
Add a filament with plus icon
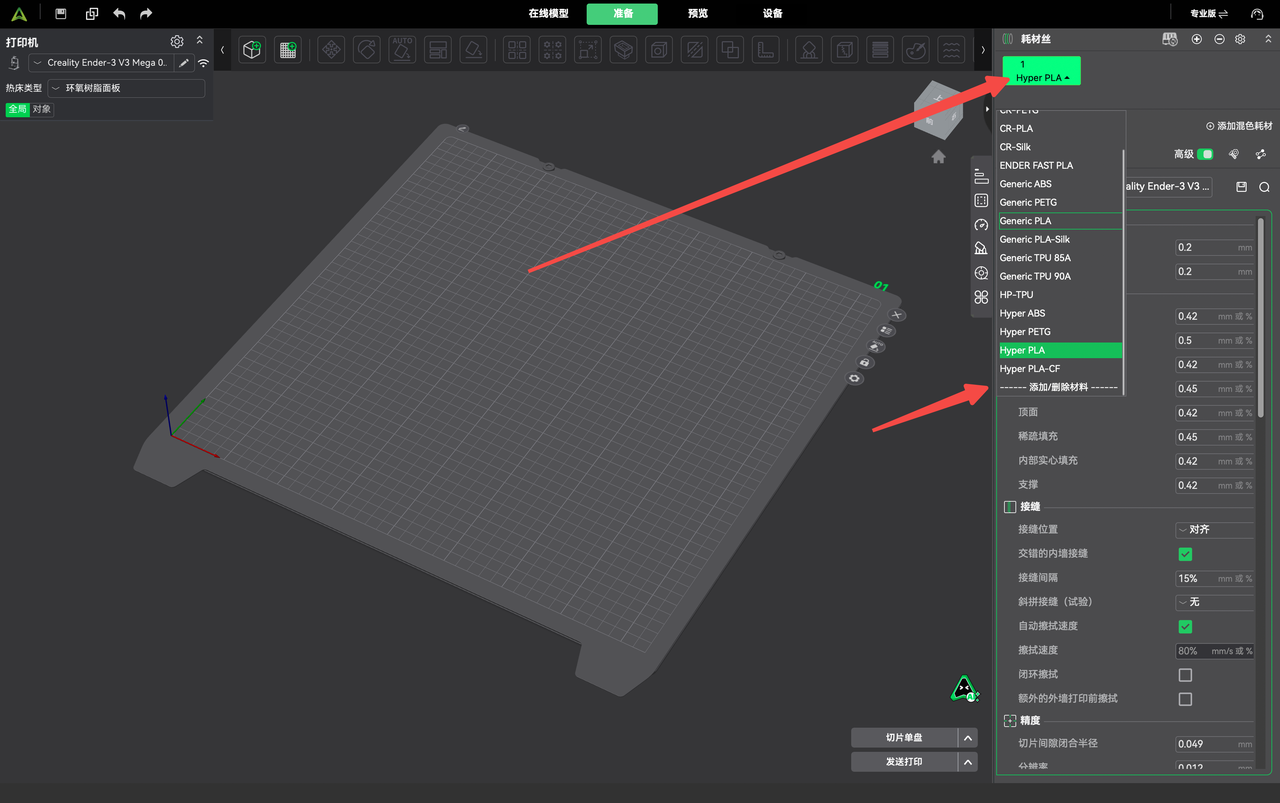tap(1197, 39)
